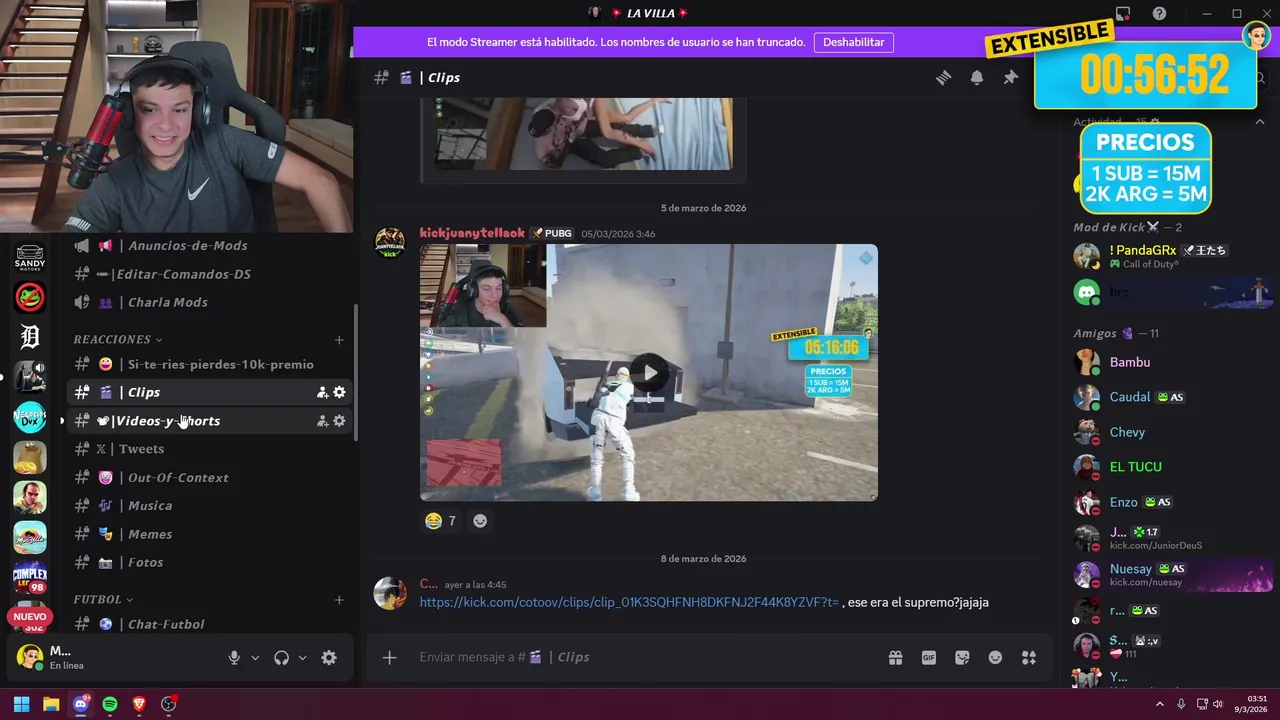1280x720 pixels.
Task: Open notification settings bell icon
Action: [x=977, y=78]
